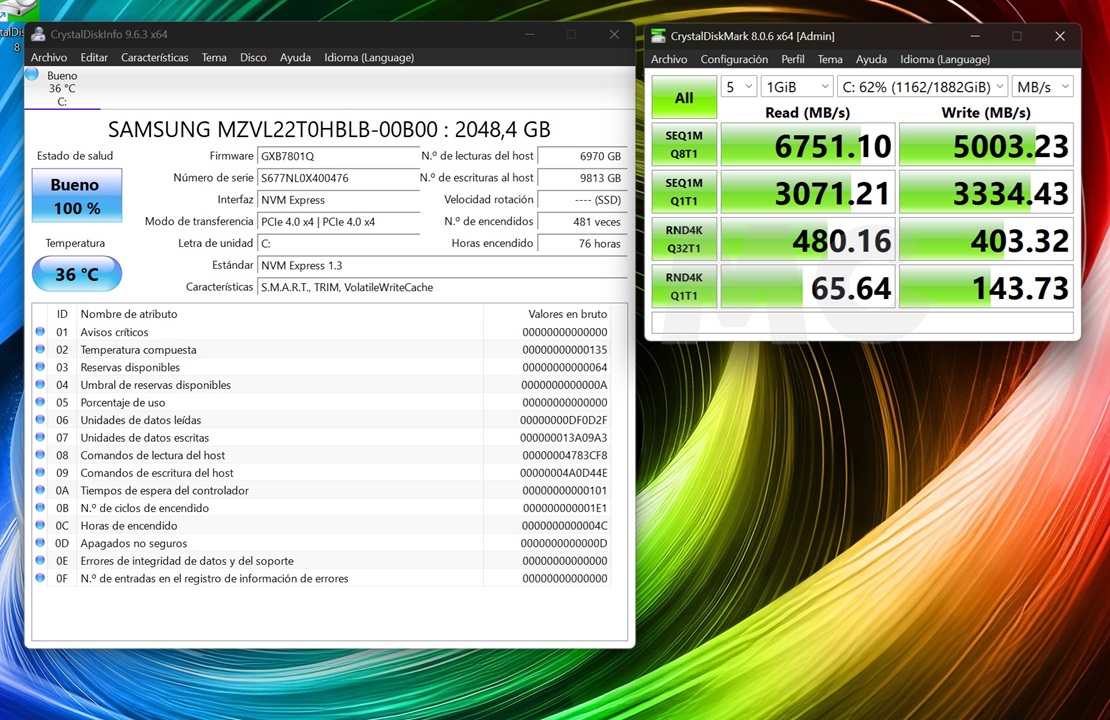Click the 36 °C temperature indicator

tap(77, 274)
